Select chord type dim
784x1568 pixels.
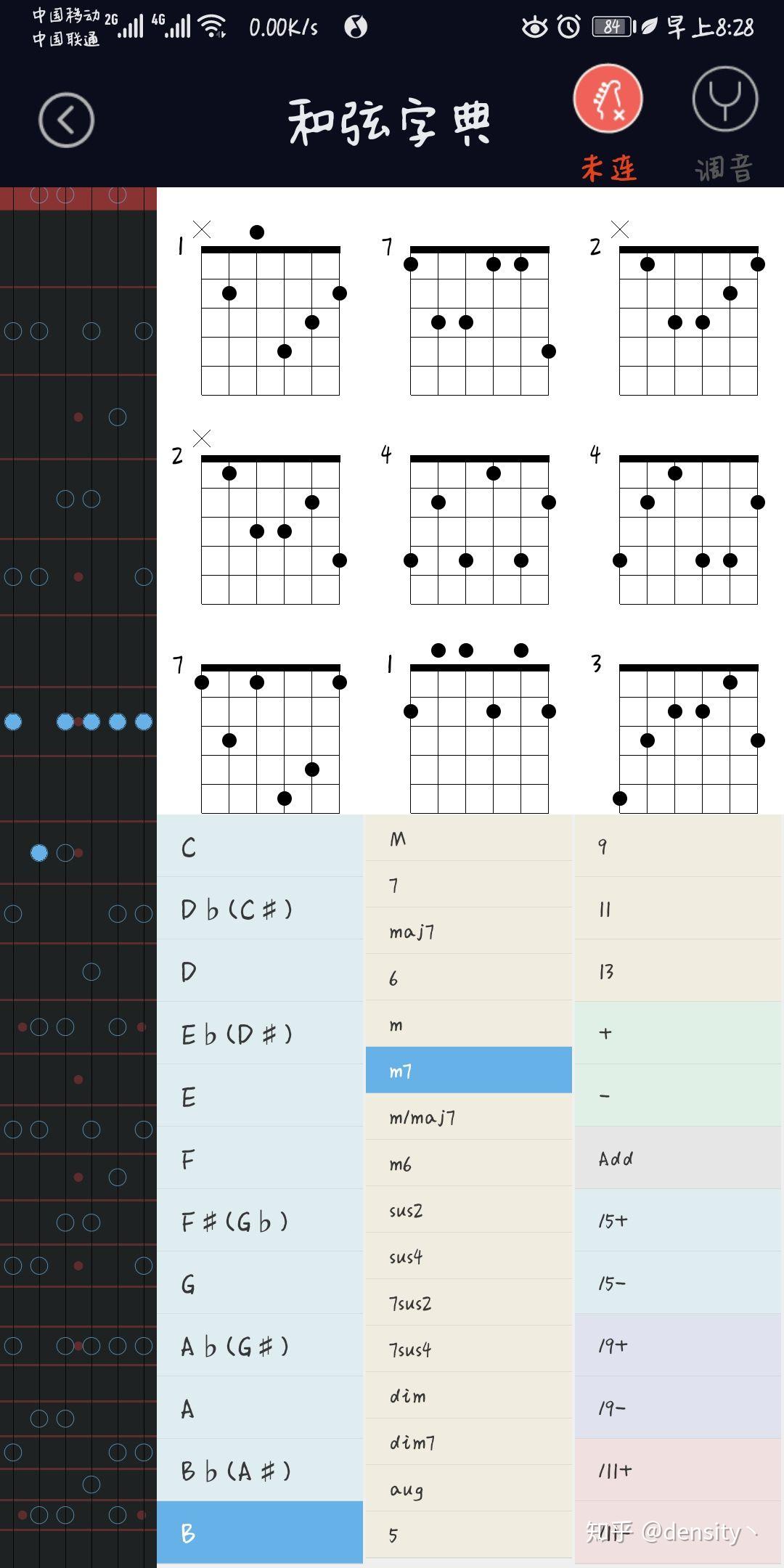click(x=469, y=1396)
